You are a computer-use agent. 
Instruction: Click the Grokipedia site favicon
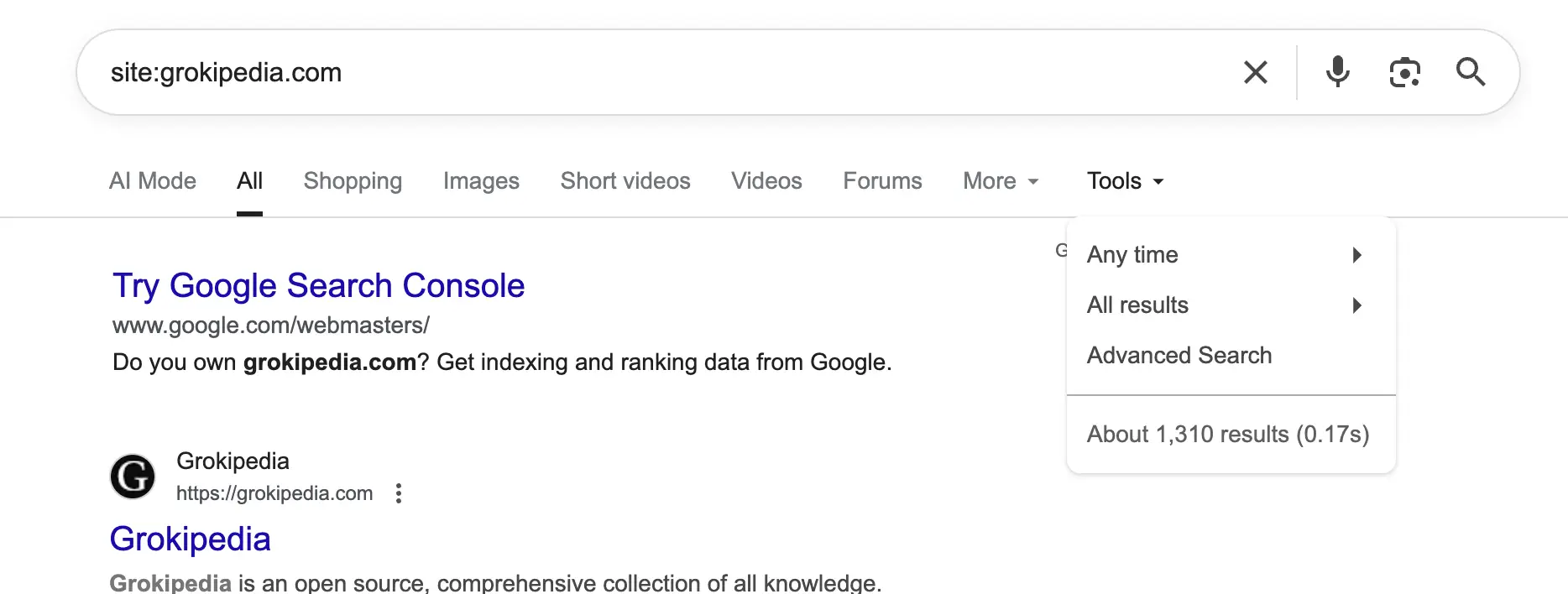pyautogui.click(x=133, y=477)
